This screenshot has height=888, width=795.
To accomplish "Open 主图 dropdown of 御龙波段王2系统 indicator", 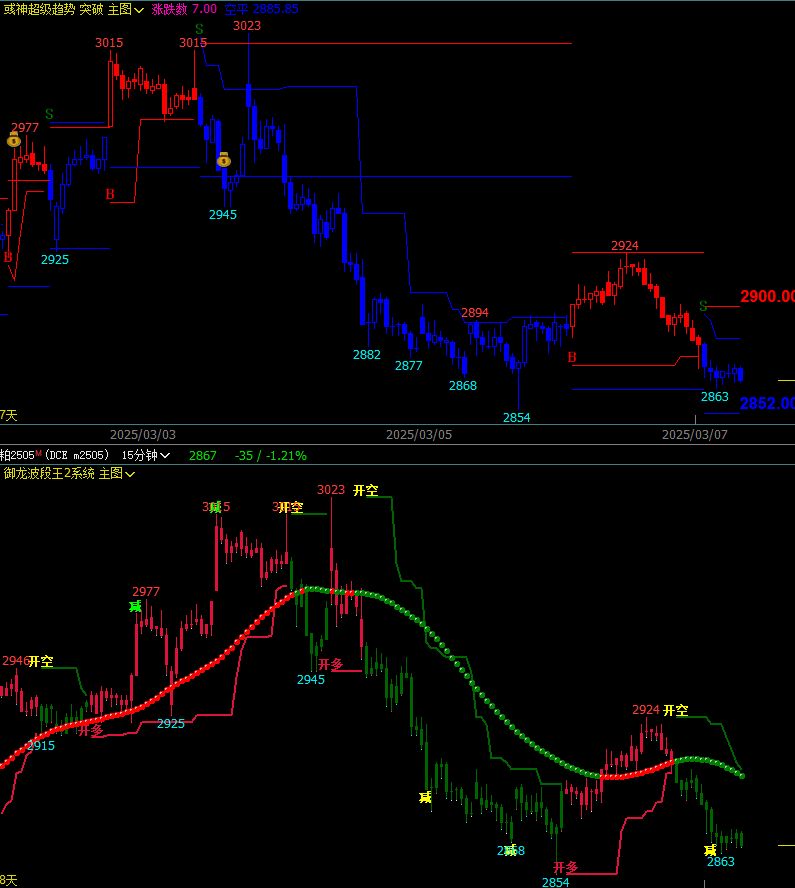I will coord(117,473).
